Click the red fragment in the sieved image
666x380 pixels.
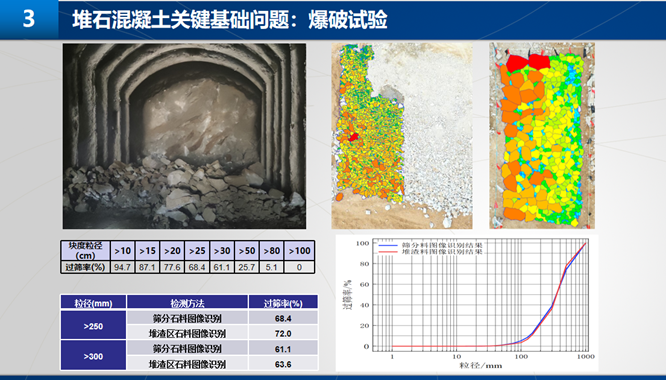(x=529, y=62)
